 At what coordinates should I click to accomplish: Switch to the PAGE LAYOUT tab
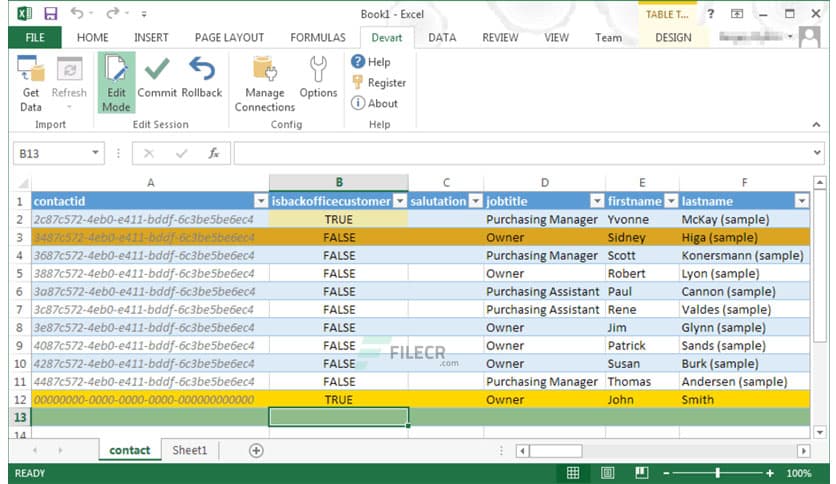[229, 37]
